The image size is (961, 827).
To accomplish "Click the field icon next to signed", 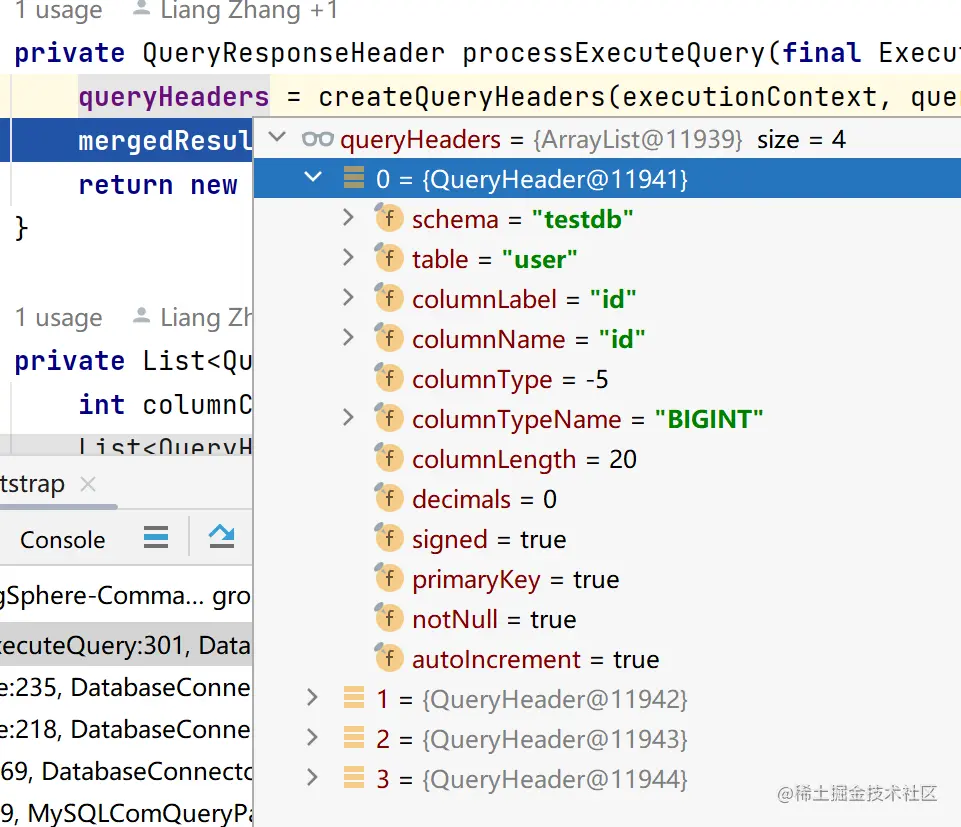I will 389,539.
